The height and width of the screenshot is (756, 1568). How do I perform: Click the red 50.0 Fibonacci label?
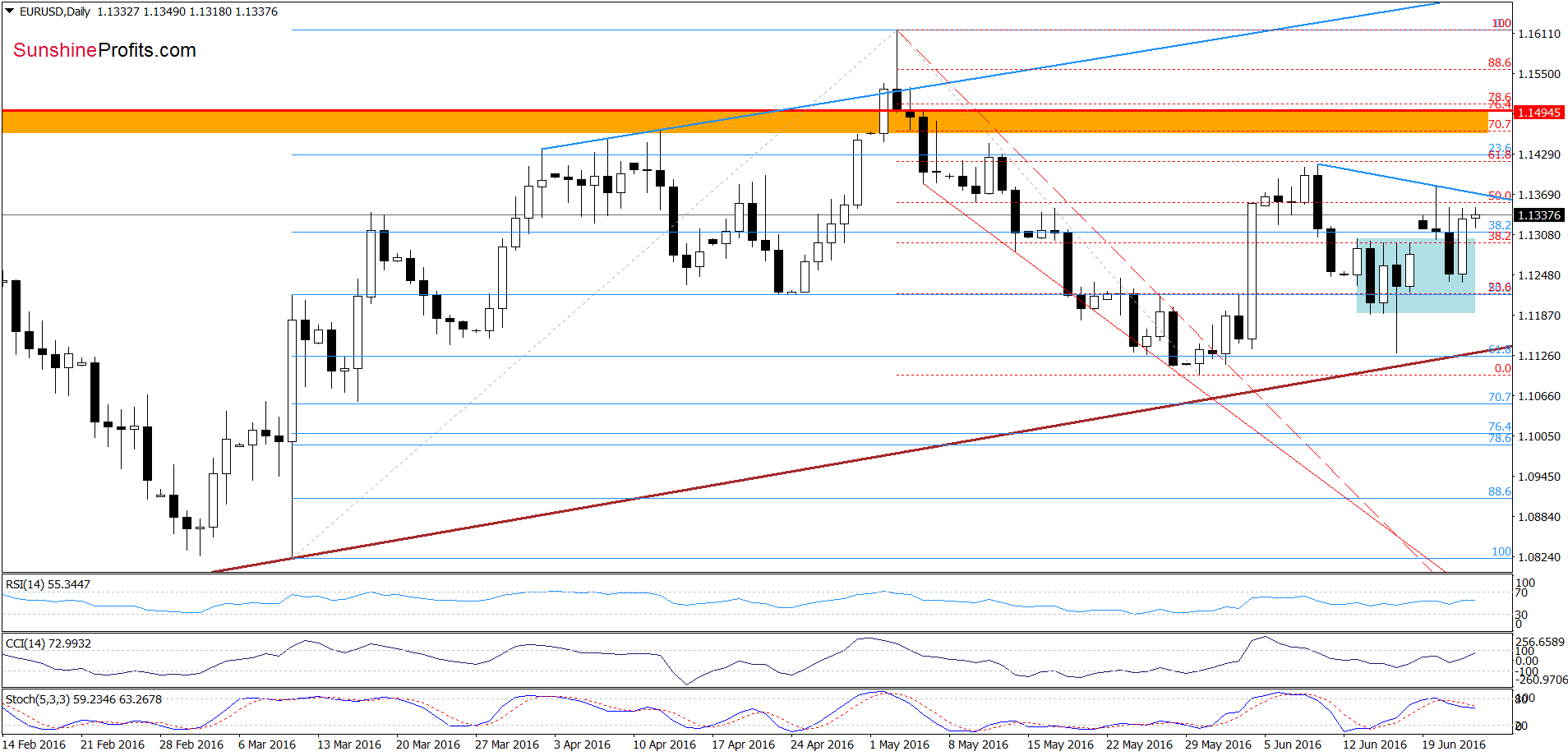(x=1499, y=196)
